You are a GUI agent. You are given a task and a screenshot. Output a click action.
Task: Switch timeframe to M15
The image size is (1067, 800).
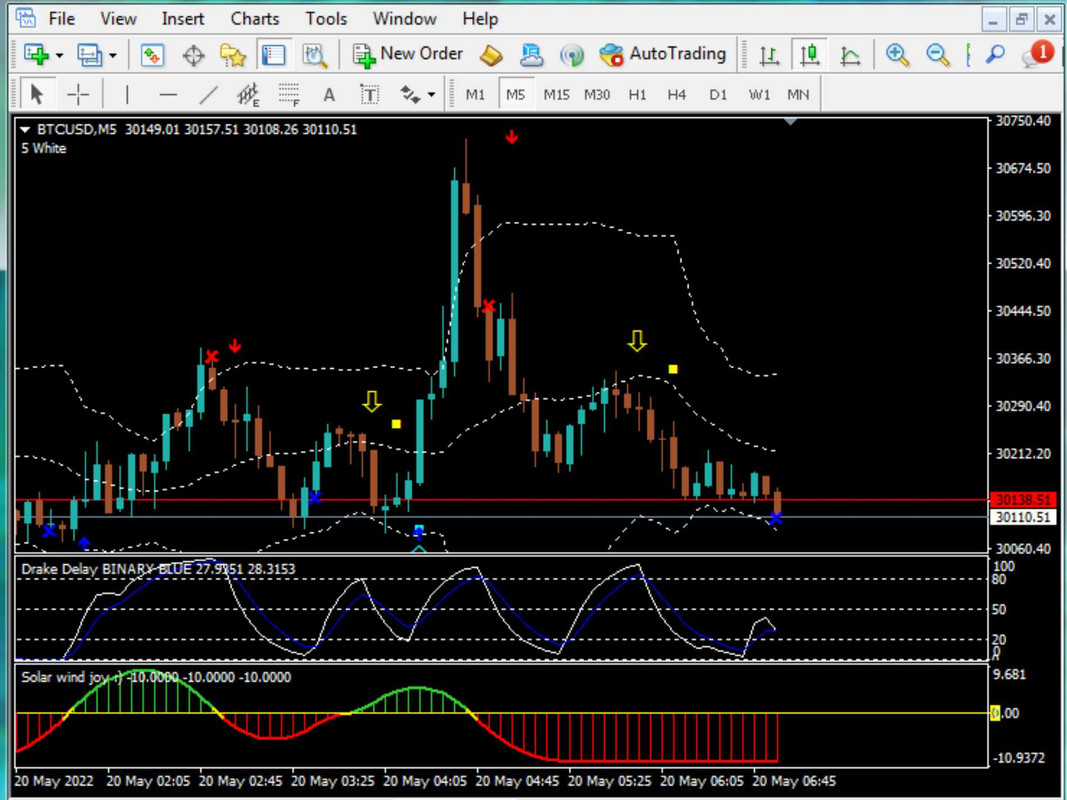(x=556, y=95)
